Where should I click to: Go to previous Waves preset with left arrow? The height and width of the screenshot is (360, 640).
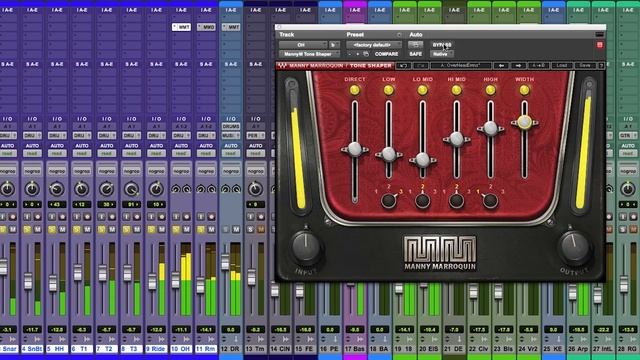501,66
